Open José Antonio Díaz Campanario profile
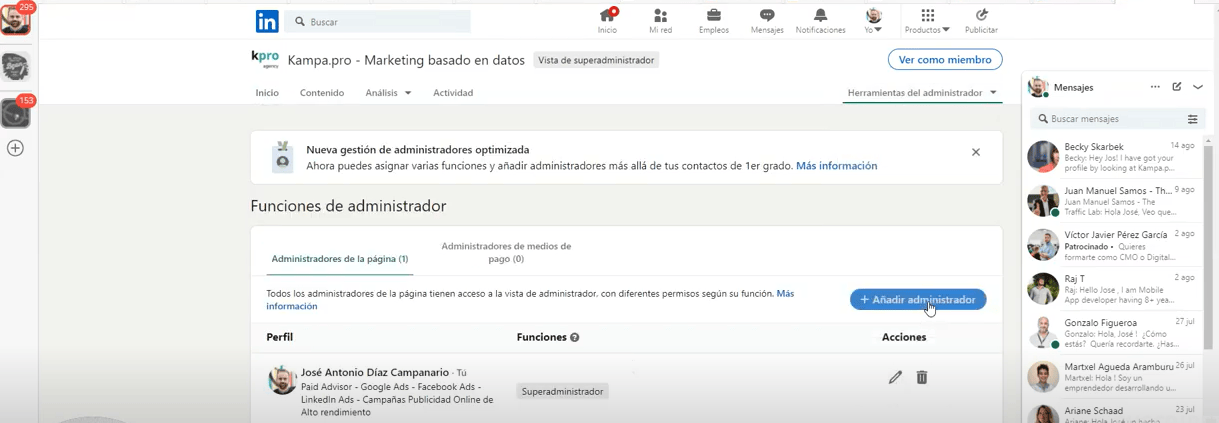The image size is (1219, 423). click(x=376, y=373)
